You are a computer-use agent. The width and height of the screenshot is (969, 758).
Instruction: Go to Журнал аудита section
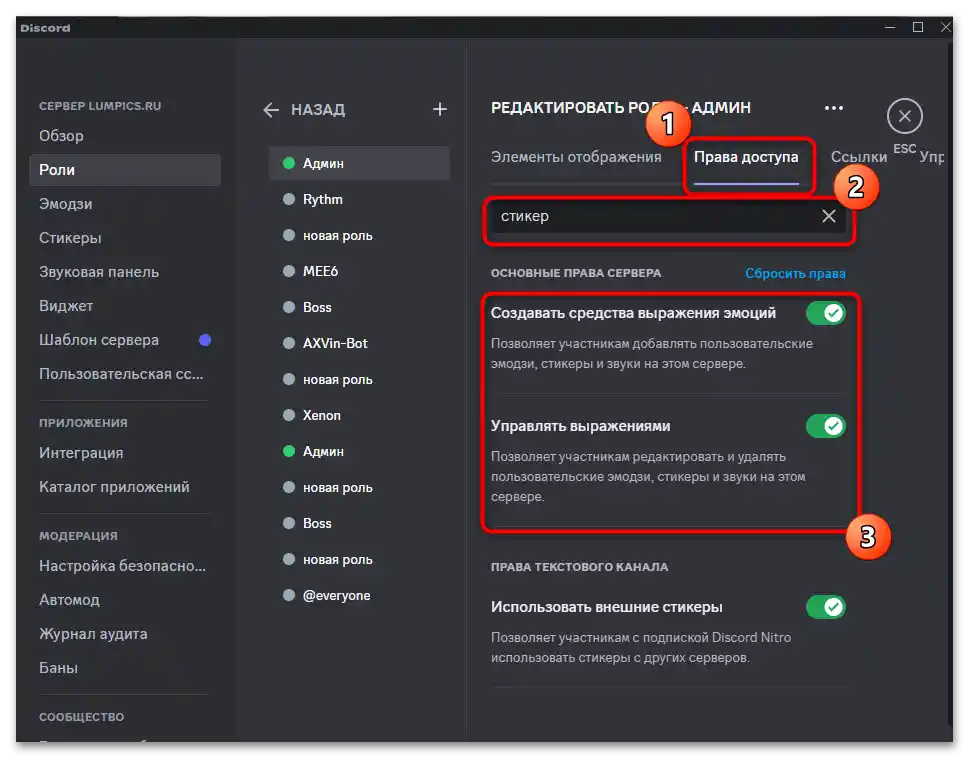[93, 634]
